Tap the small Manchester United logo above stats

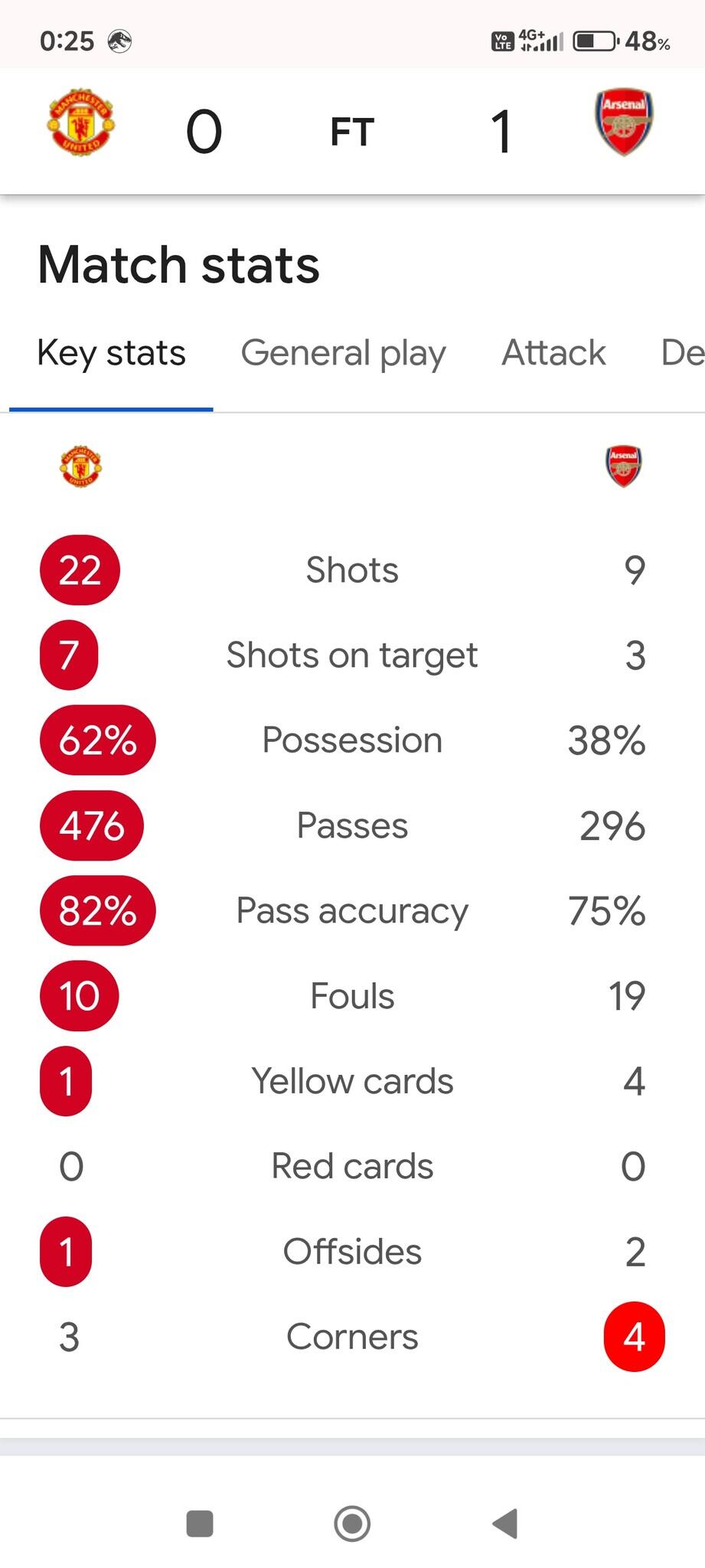(x=80, y=465)
